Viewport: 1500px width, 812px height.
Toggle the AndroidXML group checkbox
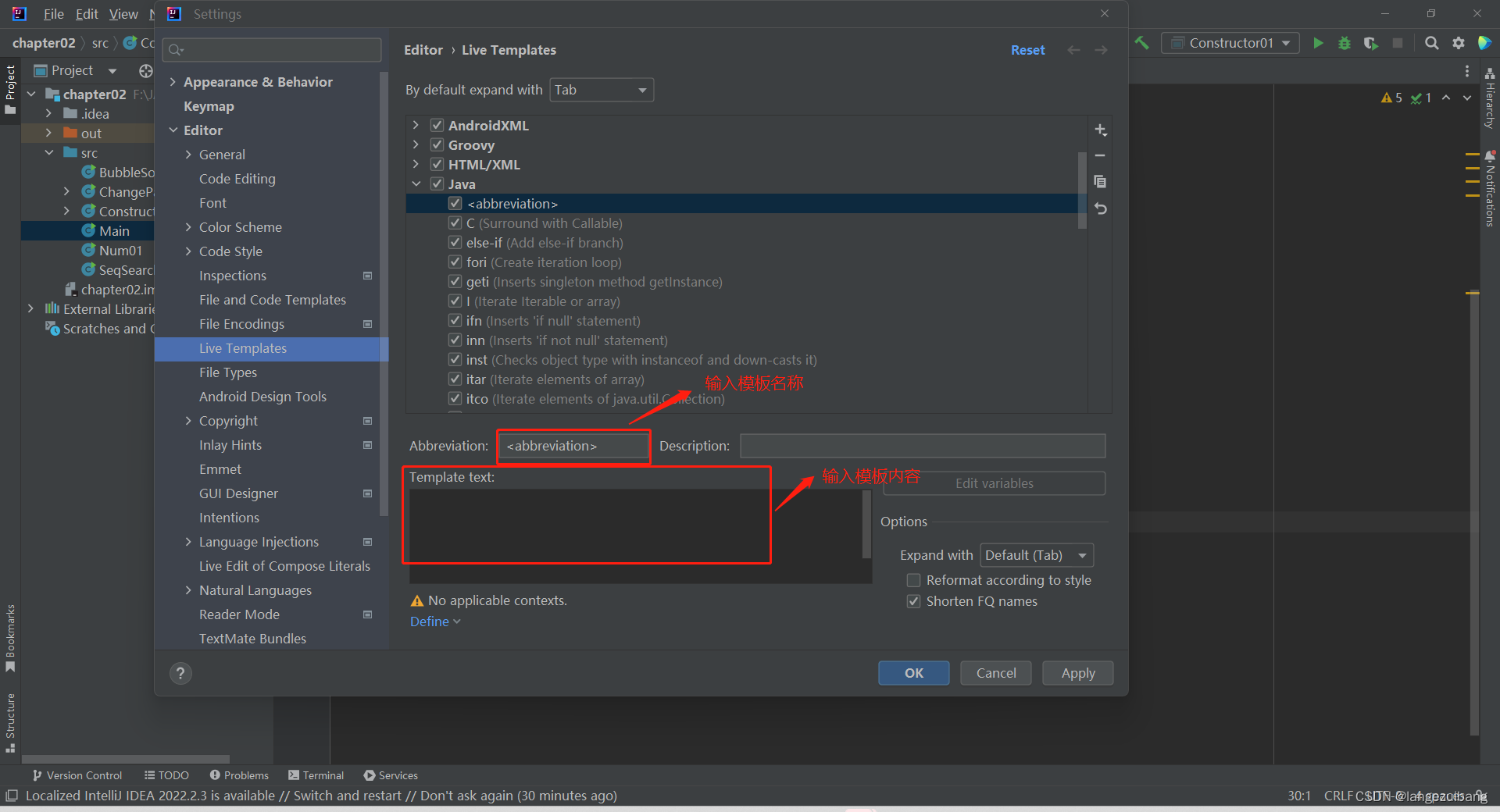coord(437,125)
